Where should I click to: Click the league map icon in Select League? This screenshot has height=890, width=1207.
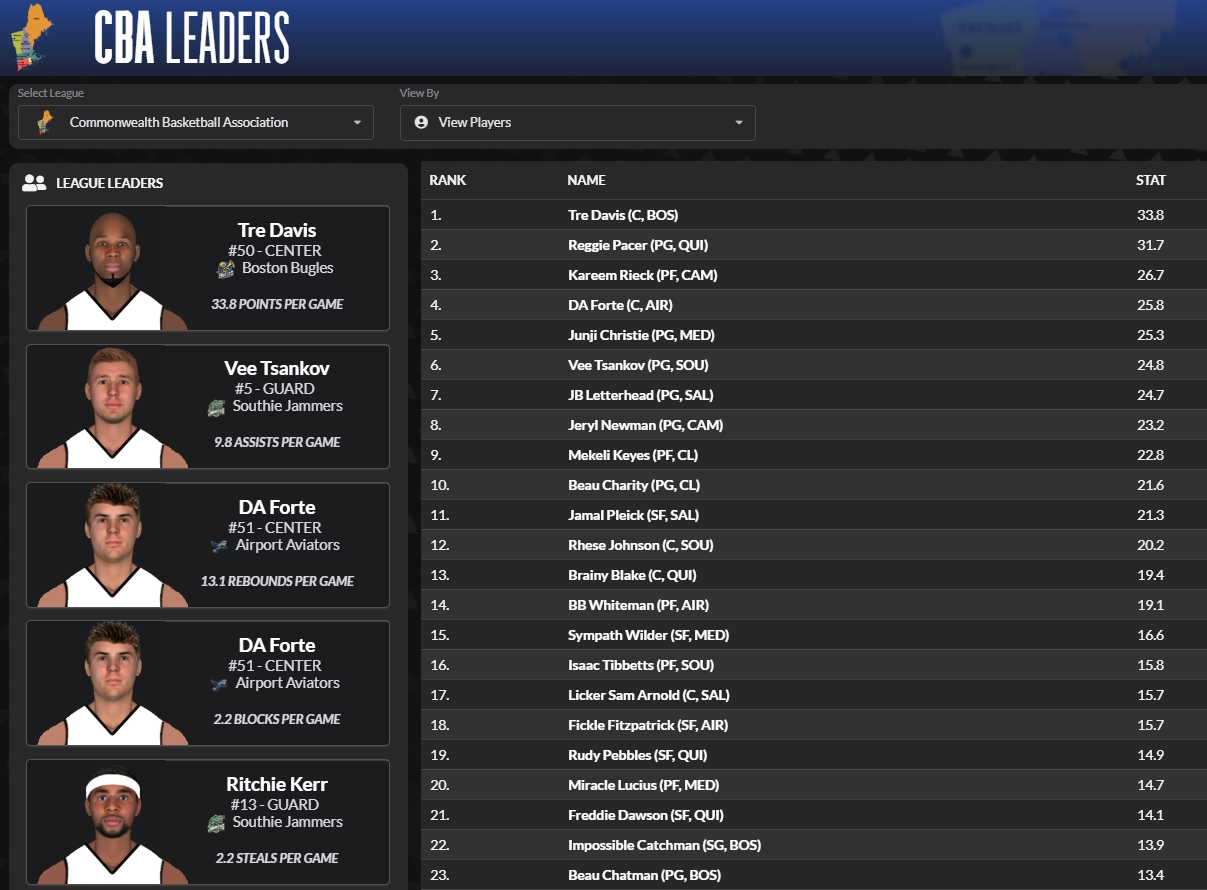tap(44, 122)
